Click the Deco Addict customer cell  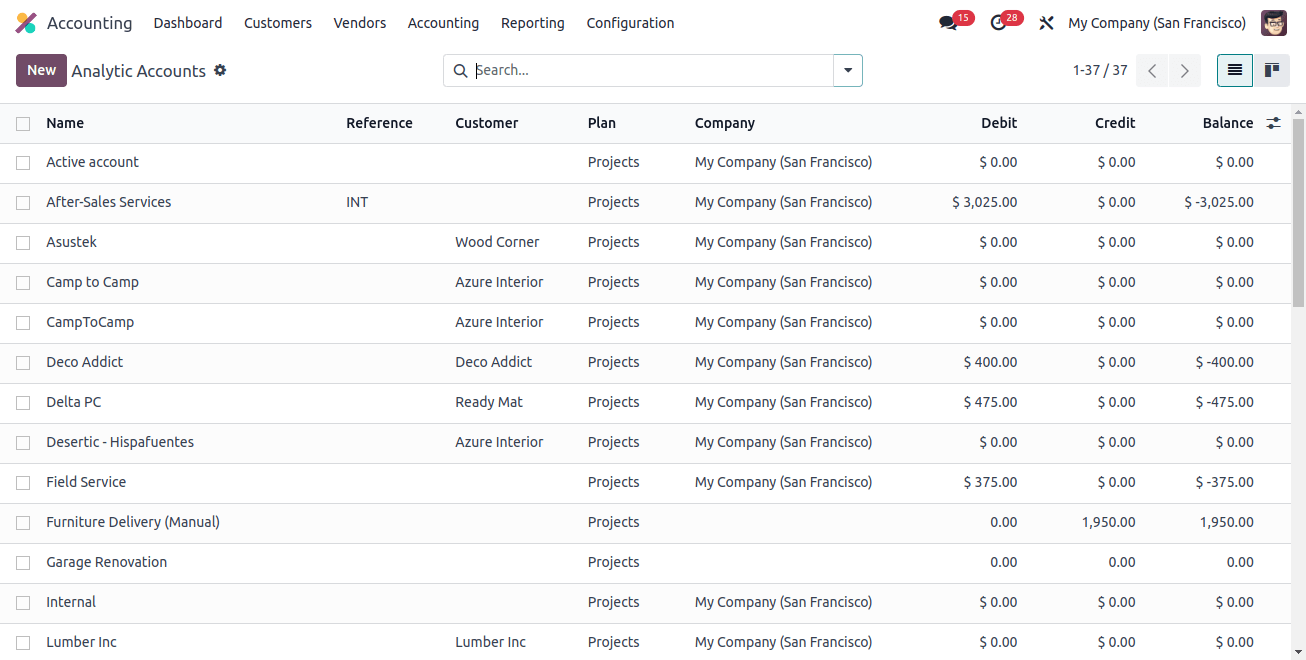pos(494,362)
